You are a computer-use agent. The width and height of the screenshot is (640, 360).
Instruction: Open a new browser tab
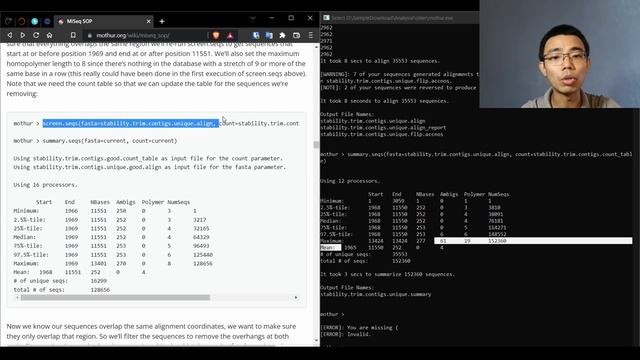pyautogui.click(x=162, y=21)
